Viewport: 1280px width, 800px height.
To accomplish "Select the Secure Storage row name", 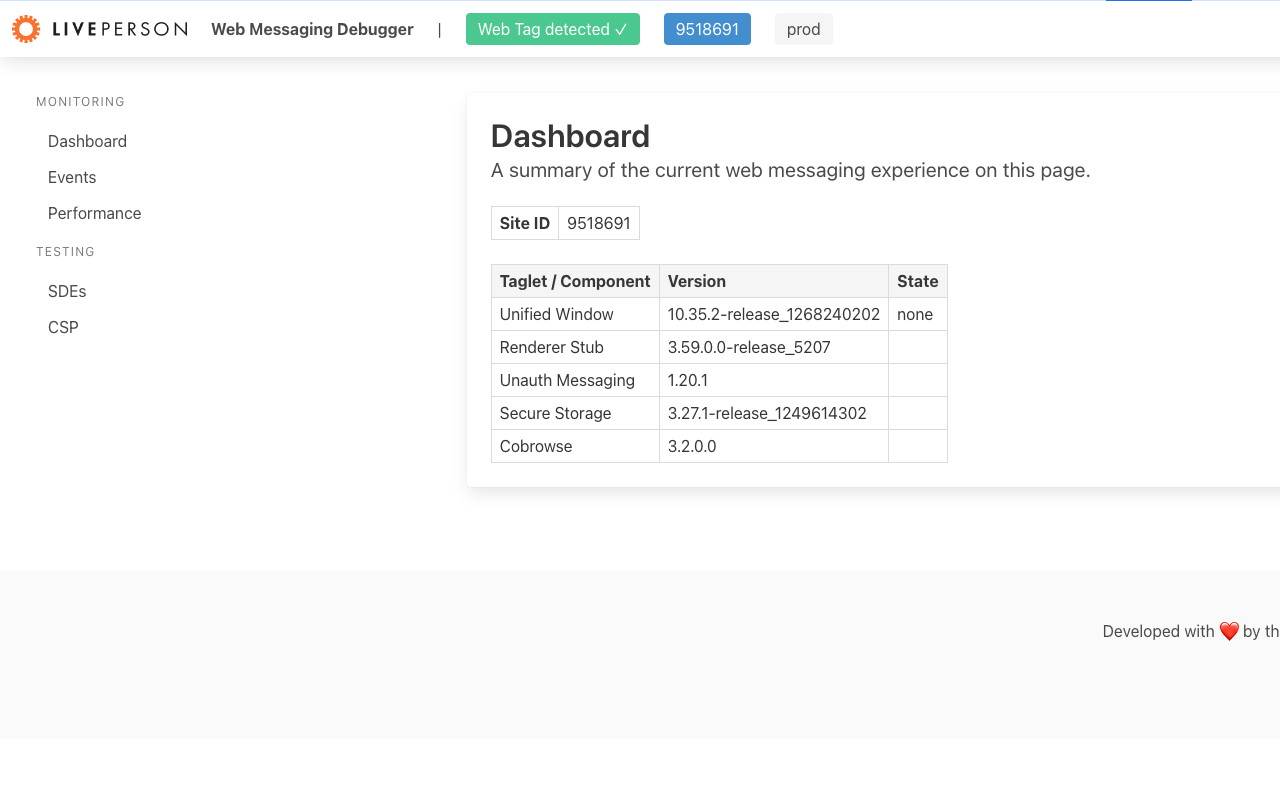I will point(575,413).
